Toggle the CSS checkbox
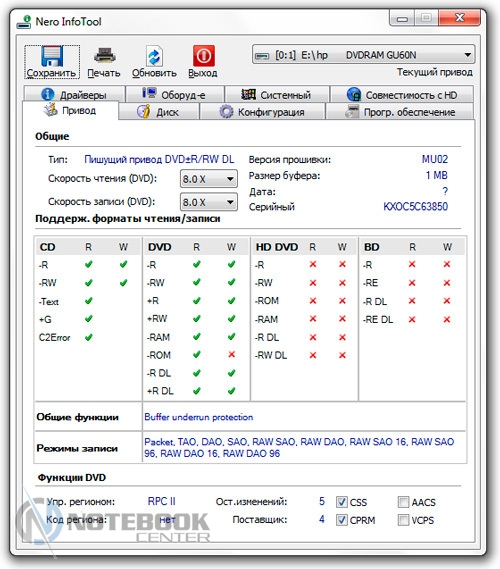 tap(341, 502)
